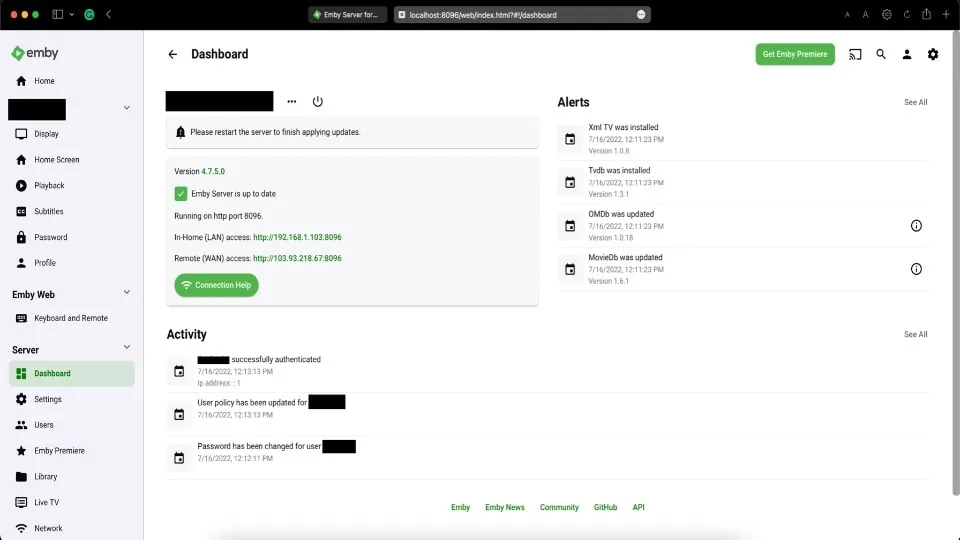Viewport: 960px width, 540px height.
Task: Click the browser share icon
Action: [926, 14]
